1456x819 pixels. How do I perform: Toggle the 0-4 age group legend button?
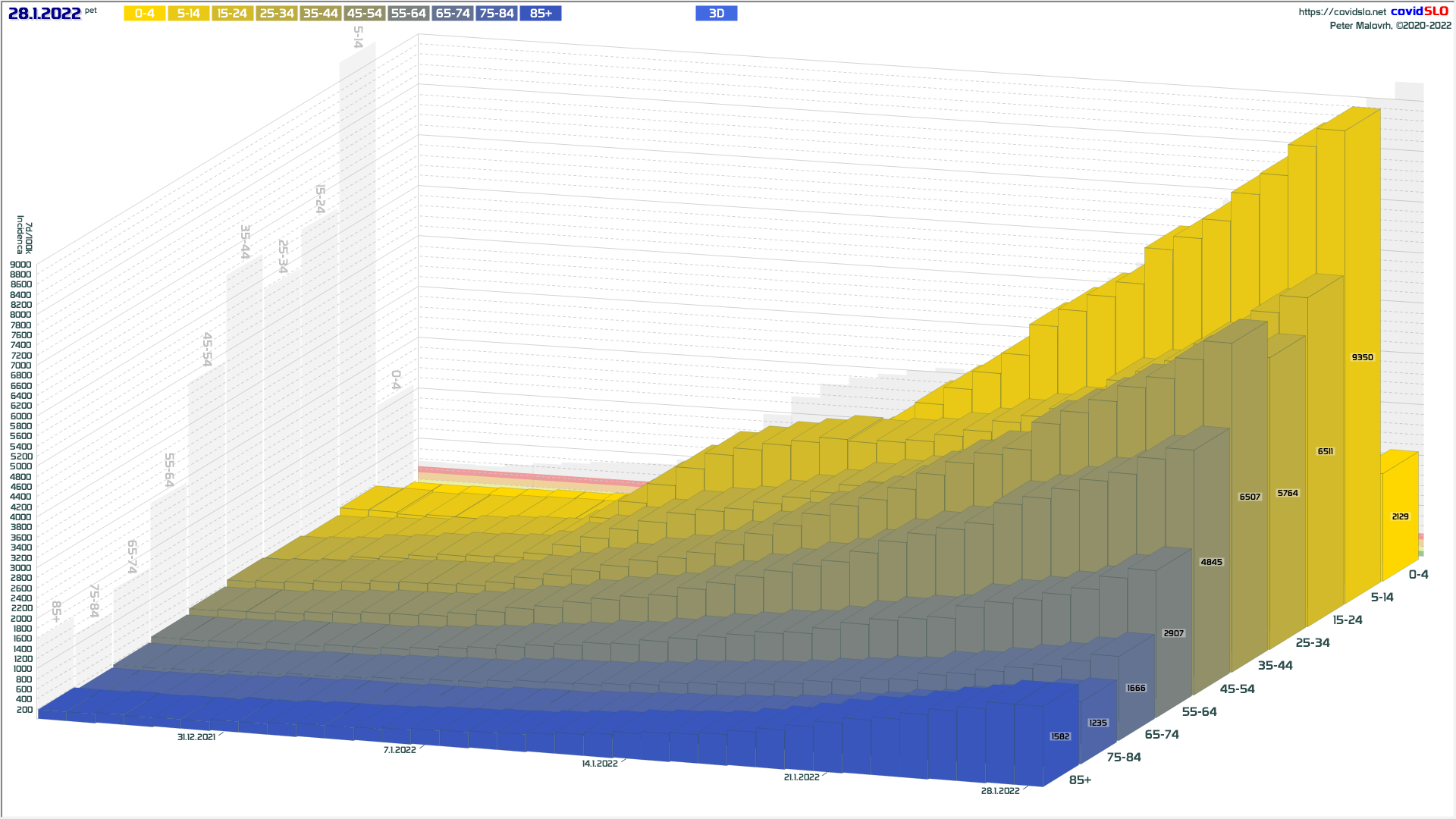(x=144, y=14)
